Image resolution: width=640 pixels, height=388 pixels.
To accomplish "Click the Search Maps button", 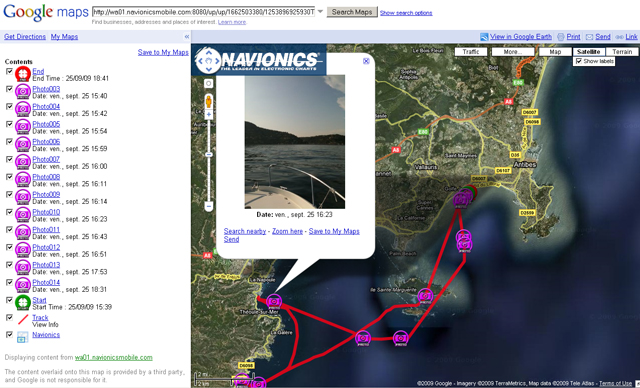I will pyautogui.click(x=352, y=12).
